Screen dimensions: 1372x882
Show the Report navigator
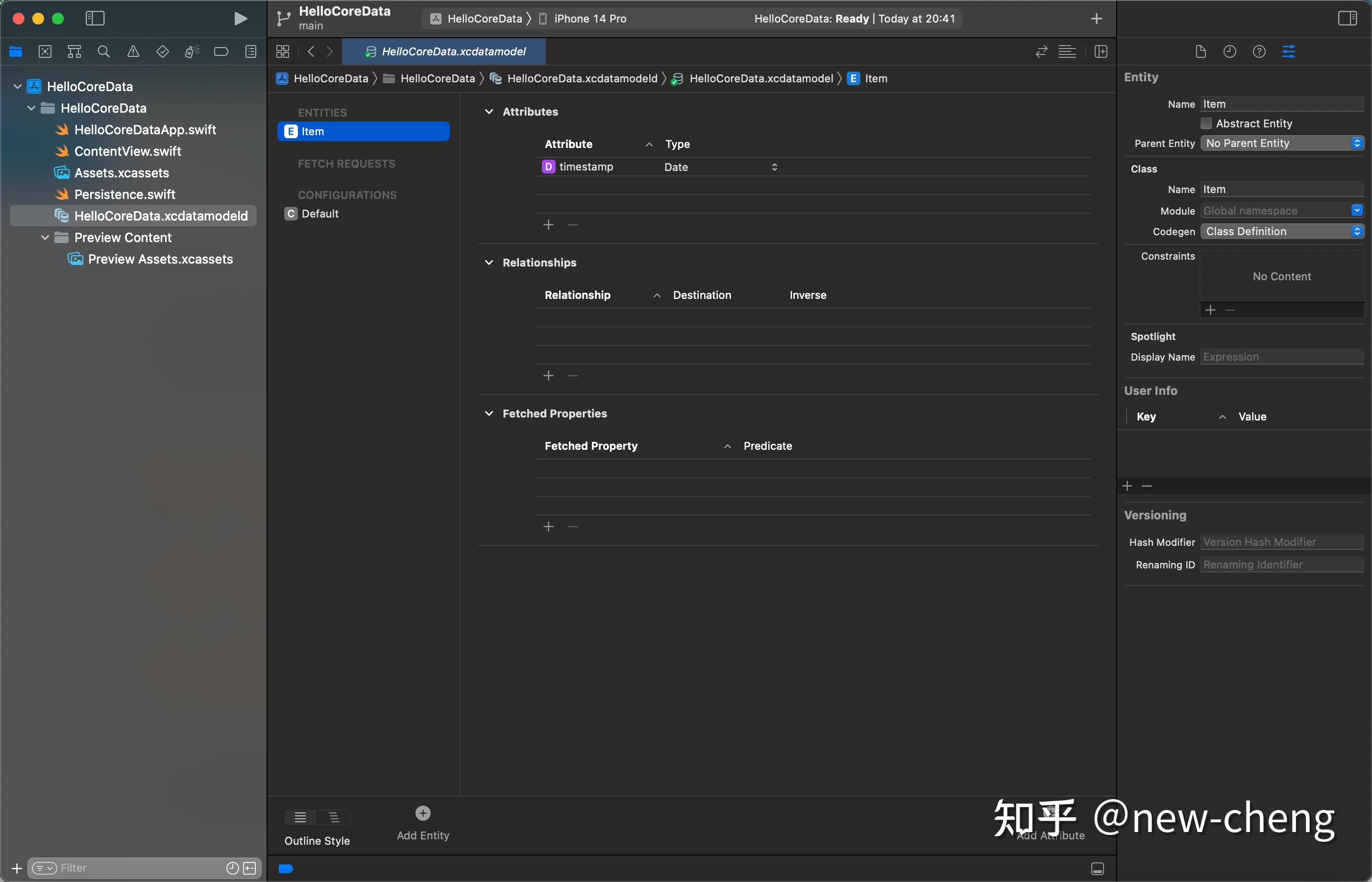(x=251, y=51)
